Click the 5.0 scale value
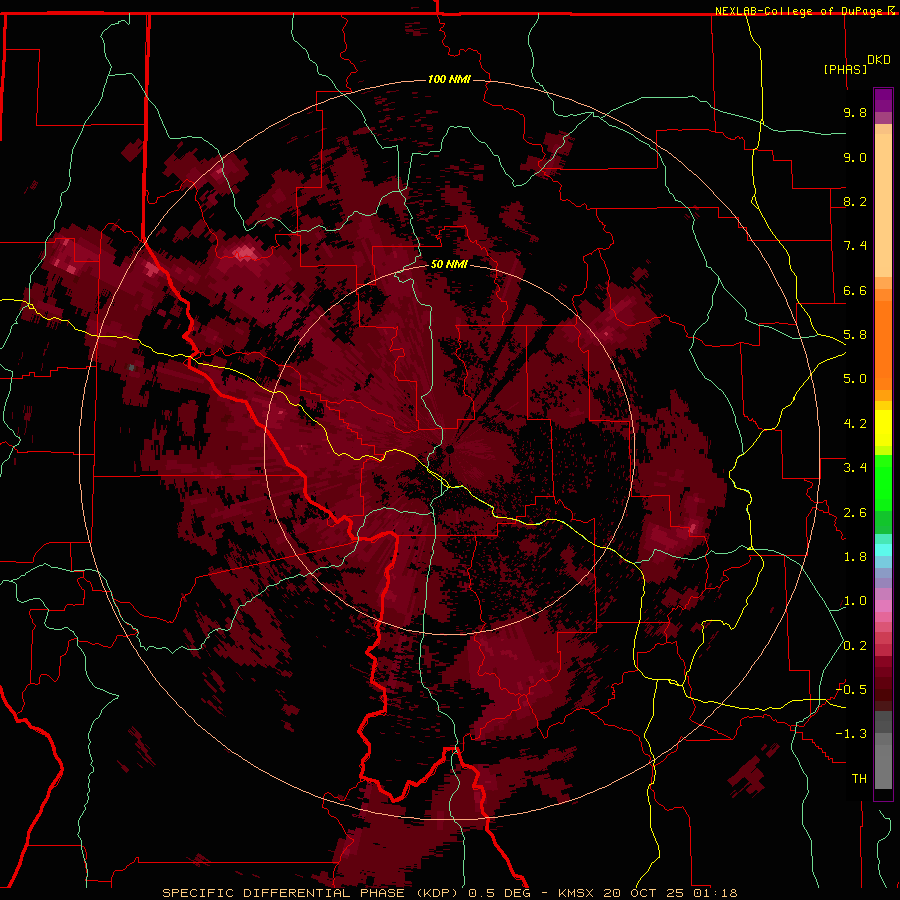 (x=855, y=379)
